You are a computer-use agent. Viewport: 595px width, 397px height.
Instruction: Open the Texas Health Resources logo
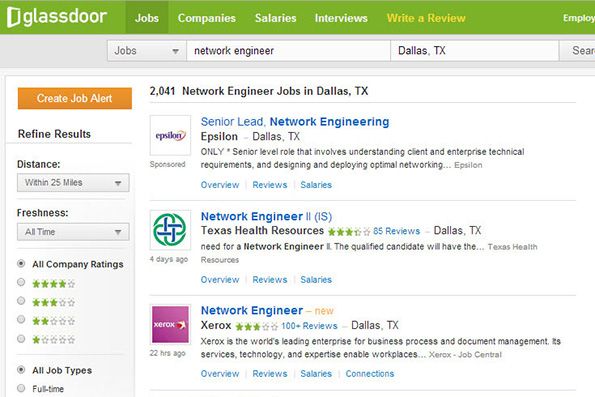tap(170, 230)
